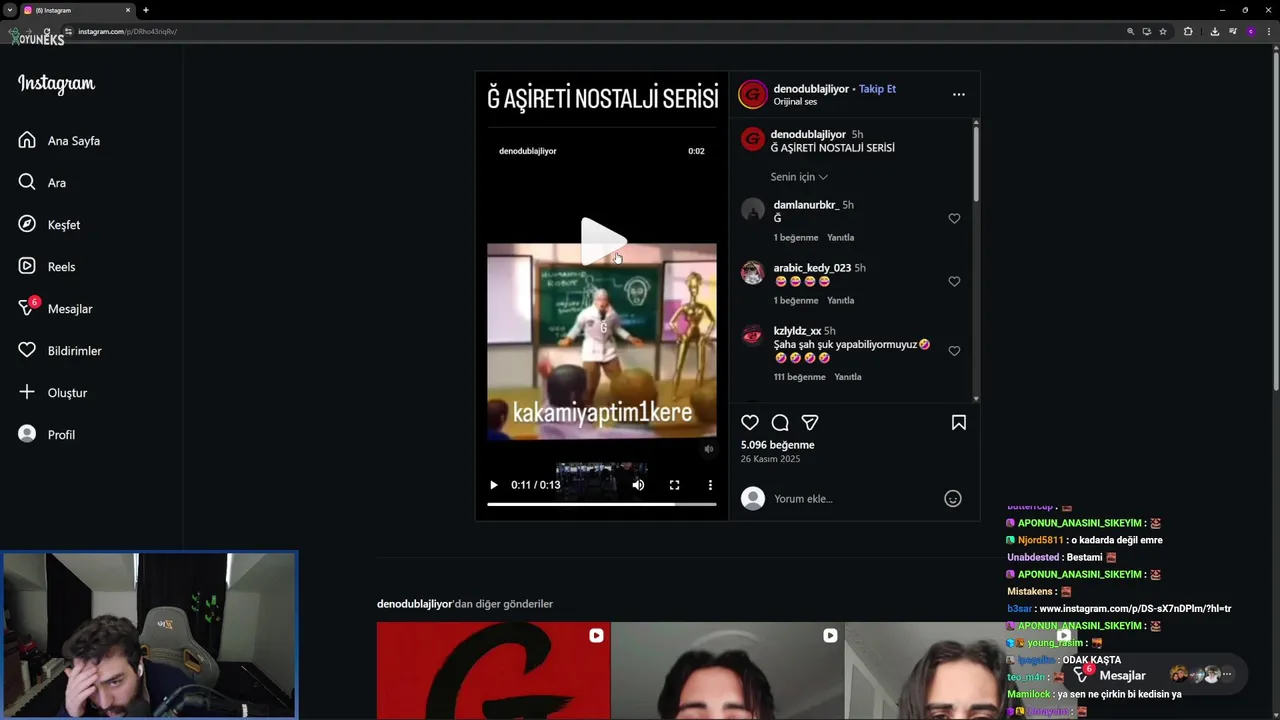1280x720 pixels.
Task: Open the browser zoom magnifier icon
Action: click(1131, 32)
